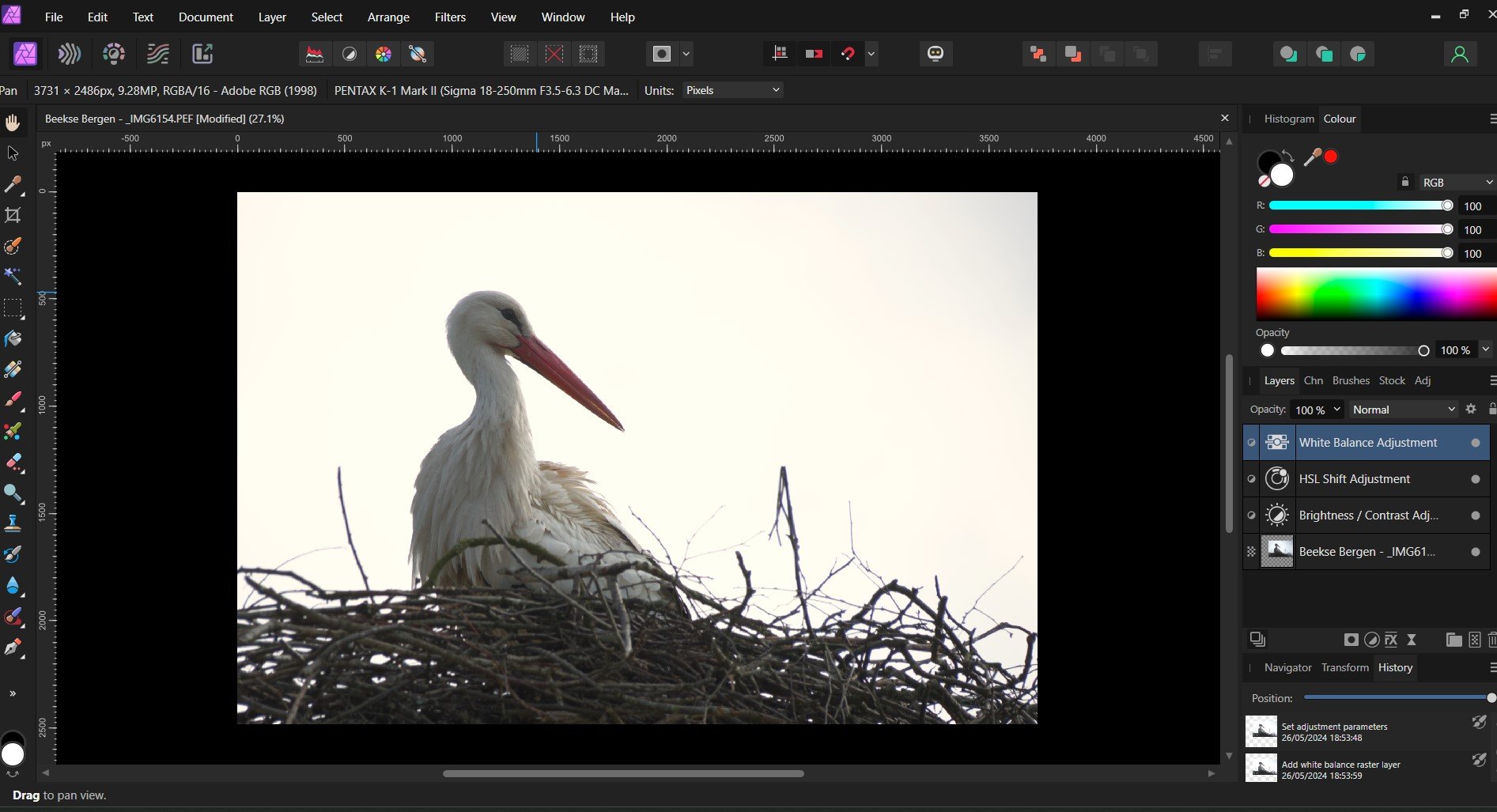Select the Healing Brush tool
This screenshot has height=812, width=1497.
click(x=13, y=616)
